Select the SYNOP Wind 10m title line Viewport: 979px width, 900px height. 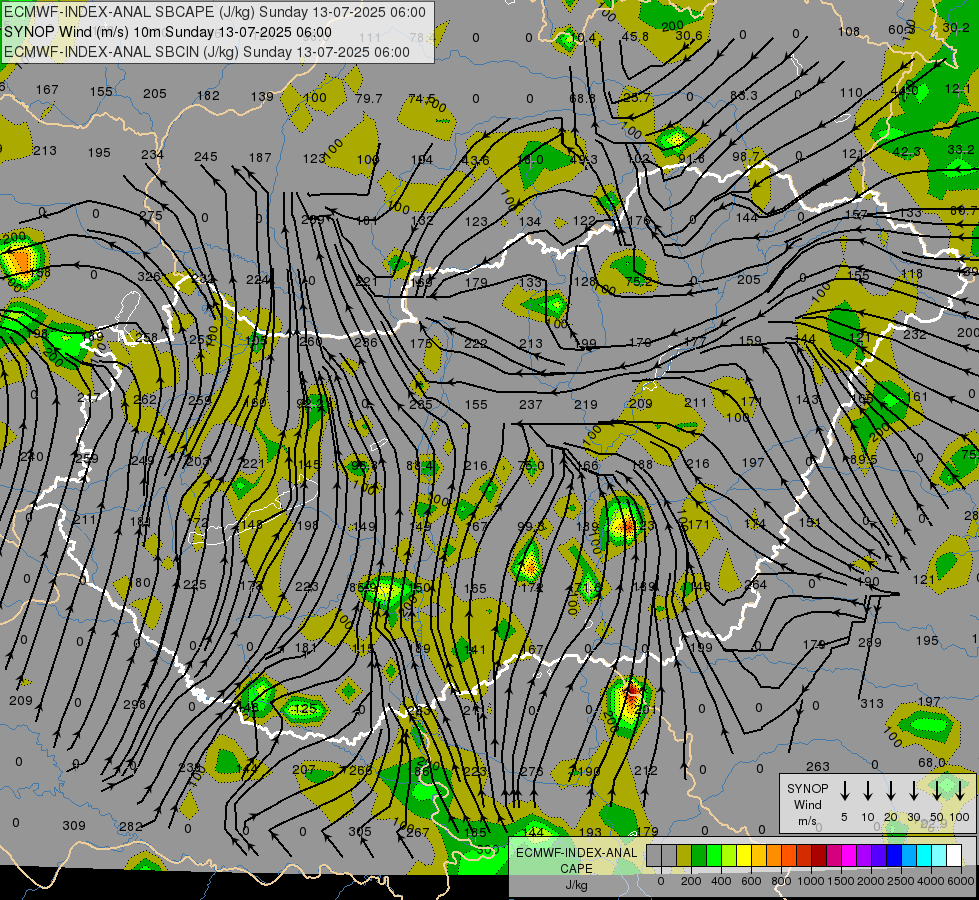[x=168, y=32]
